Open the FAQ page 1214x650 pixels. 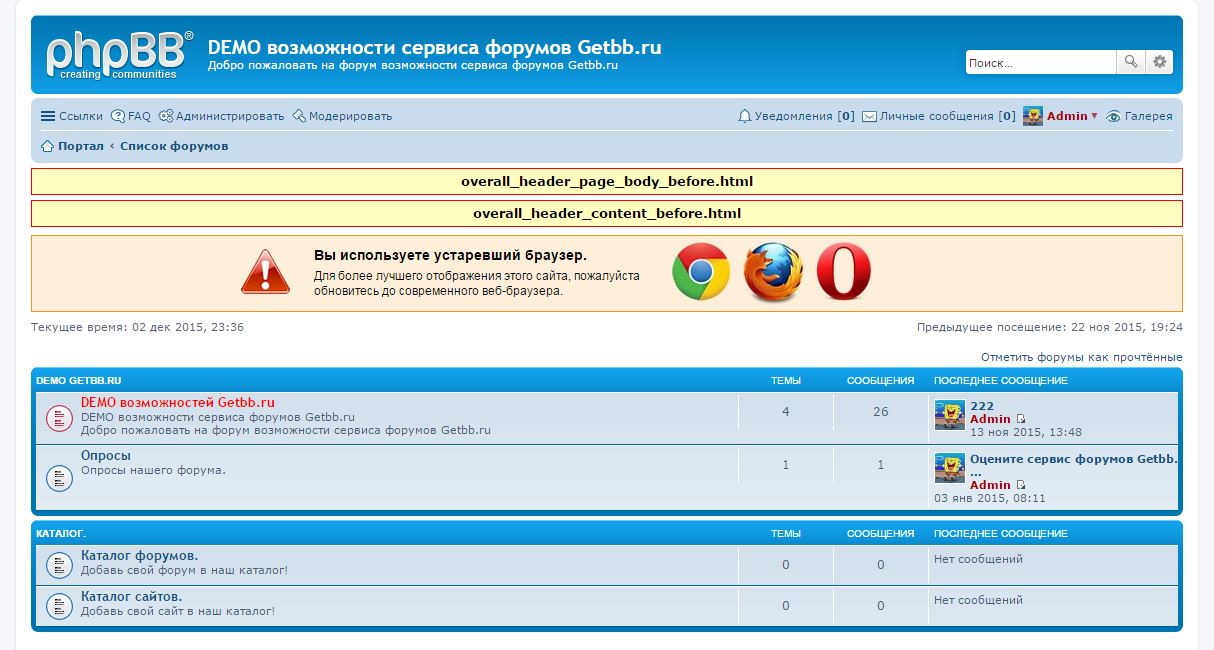[131, 116]
